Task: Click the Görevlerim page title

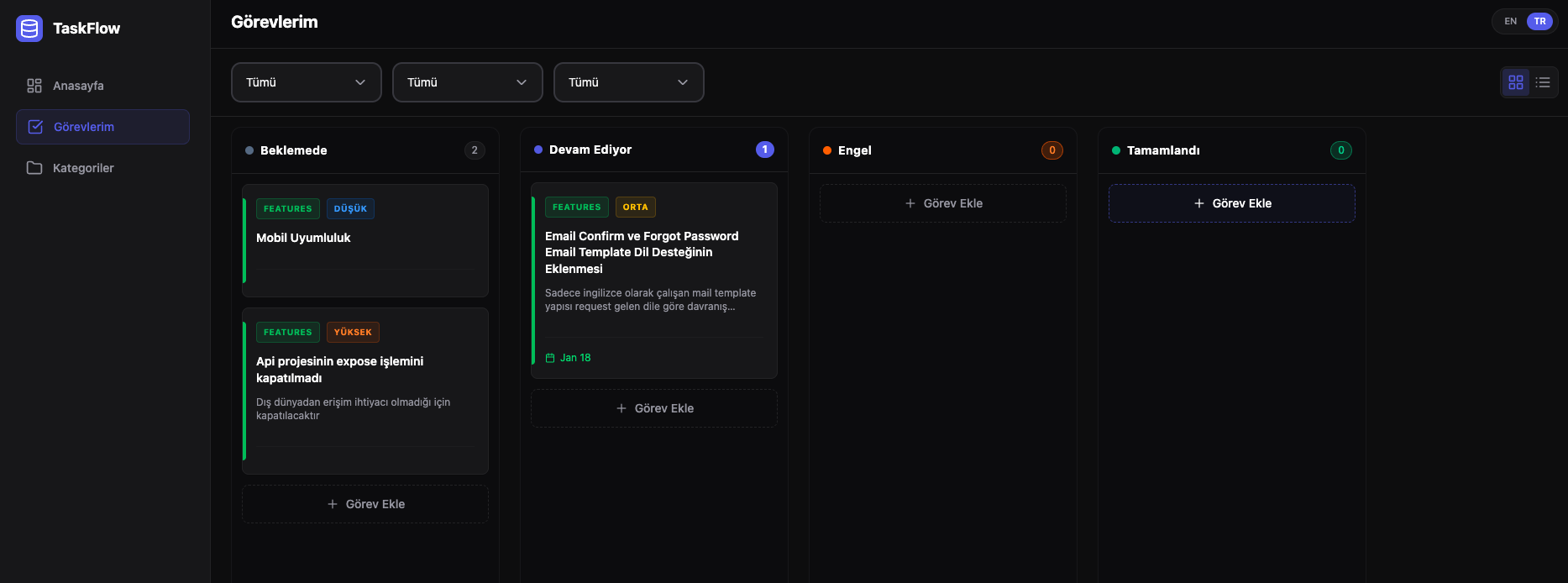Action: pyautogui.click(x=275, y=22)
